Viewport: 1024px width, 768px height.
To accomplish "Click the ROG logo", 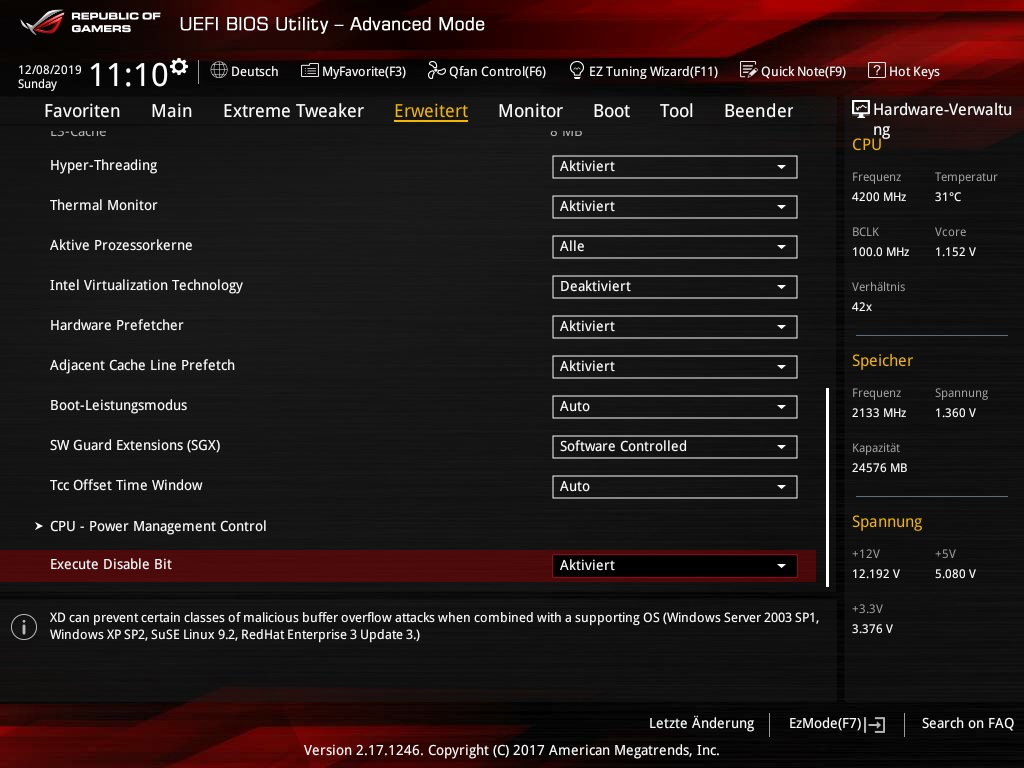I will point(42,22).
